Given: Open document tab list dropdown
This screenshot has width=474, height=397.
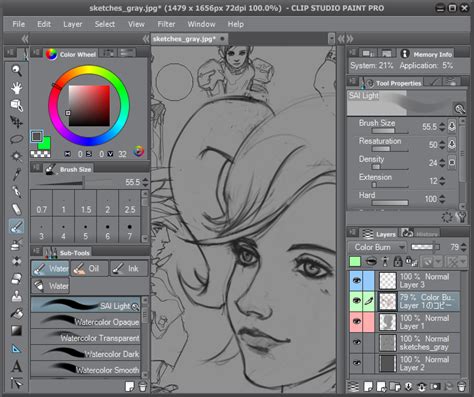Looking at the screenshot, I should coord(331,39).
